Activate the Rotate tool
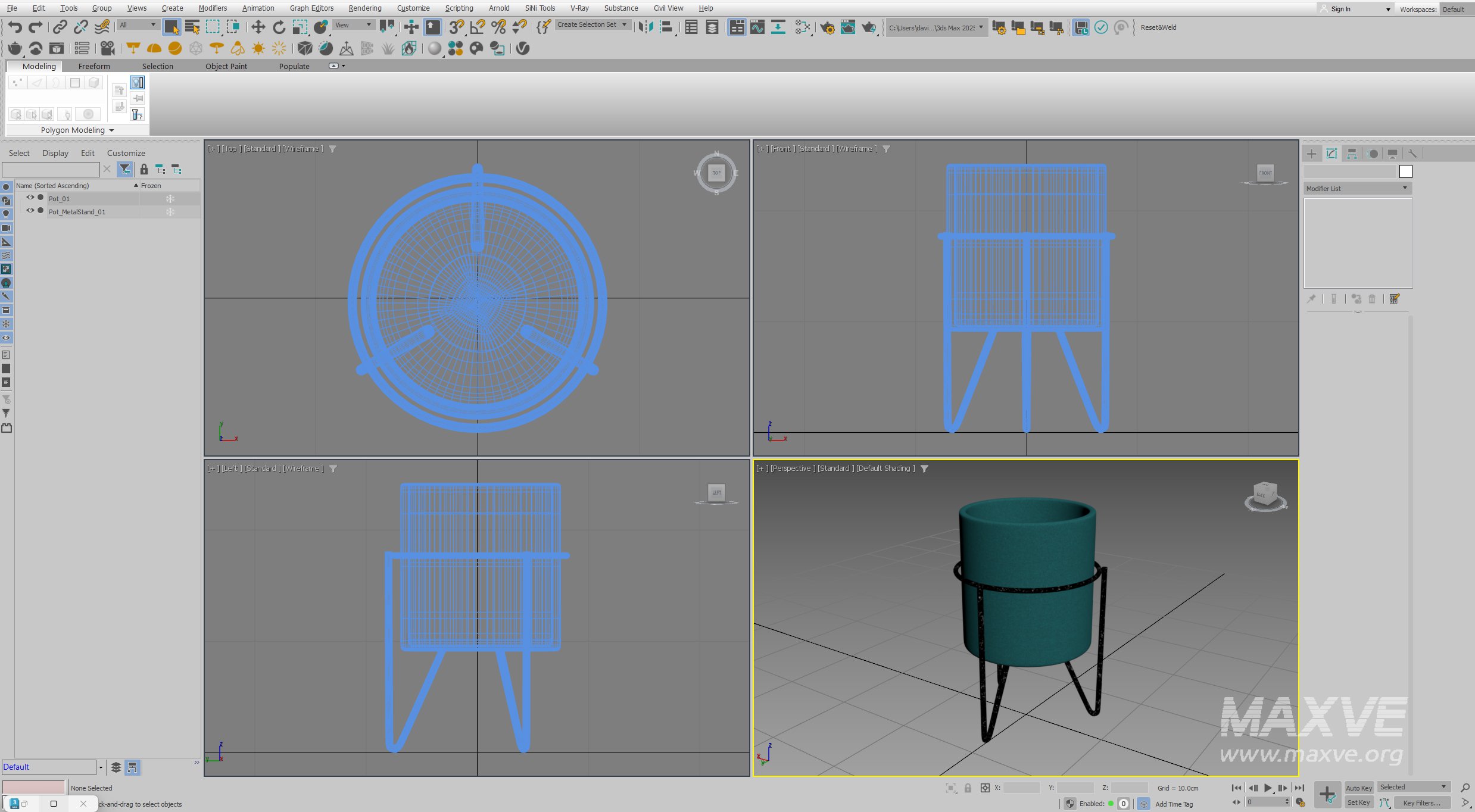This screenshot has height=812, width=1475. [x=279, y=27]
